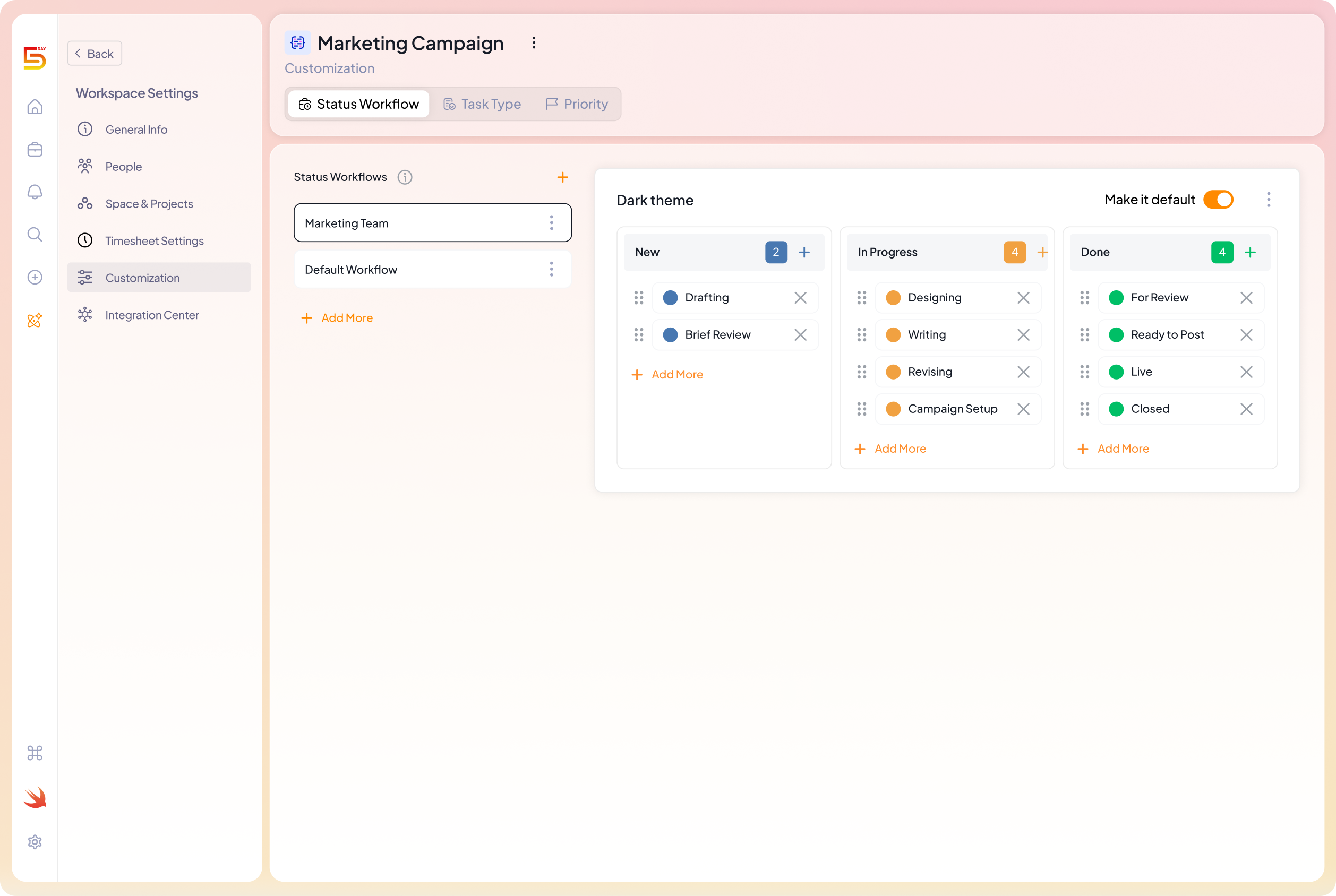Click the orange plus beside Status Workflows

[562, 177]
